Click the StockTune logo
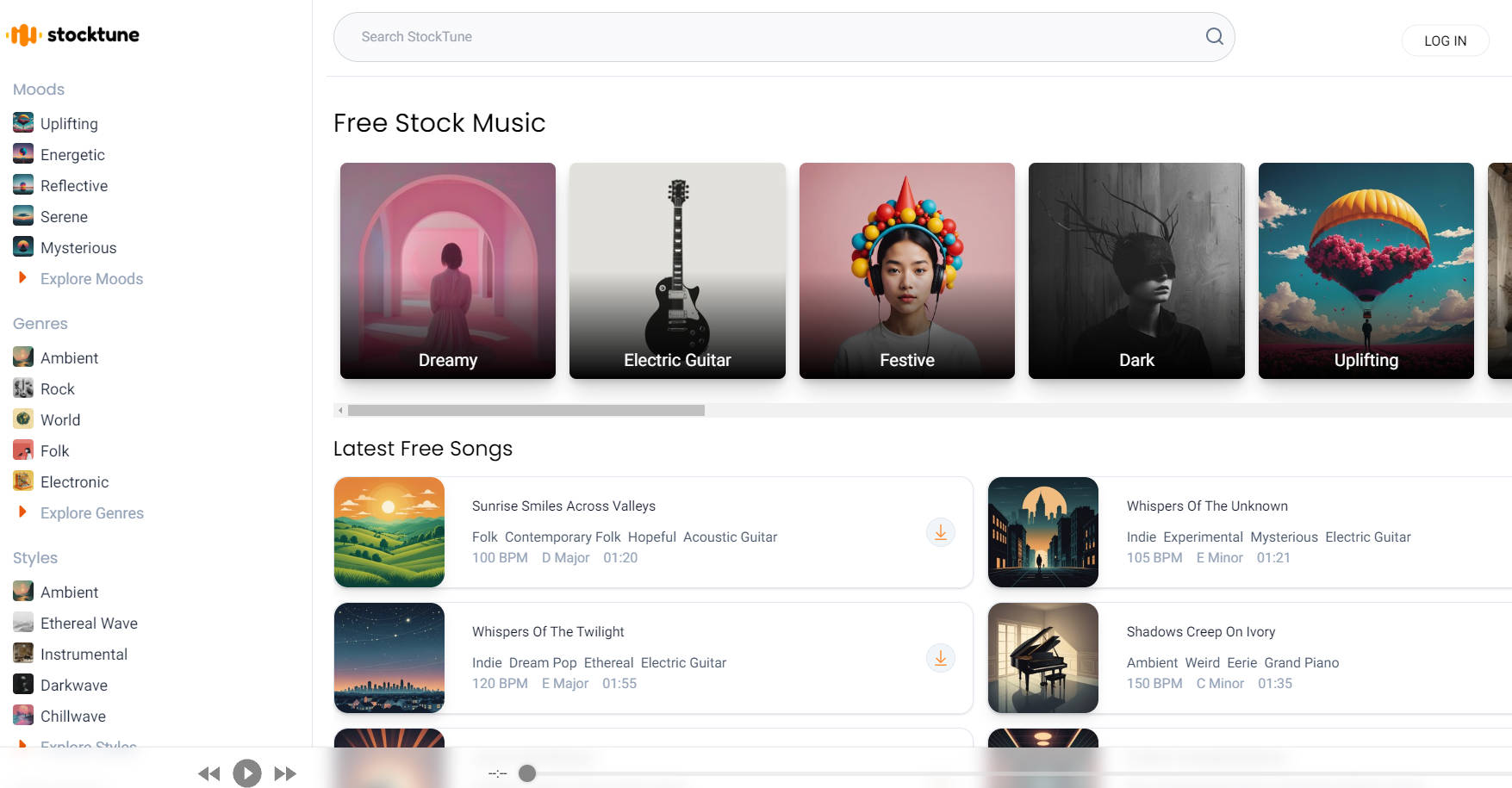The image size is (1512, 788). click(x=72, y=34)
